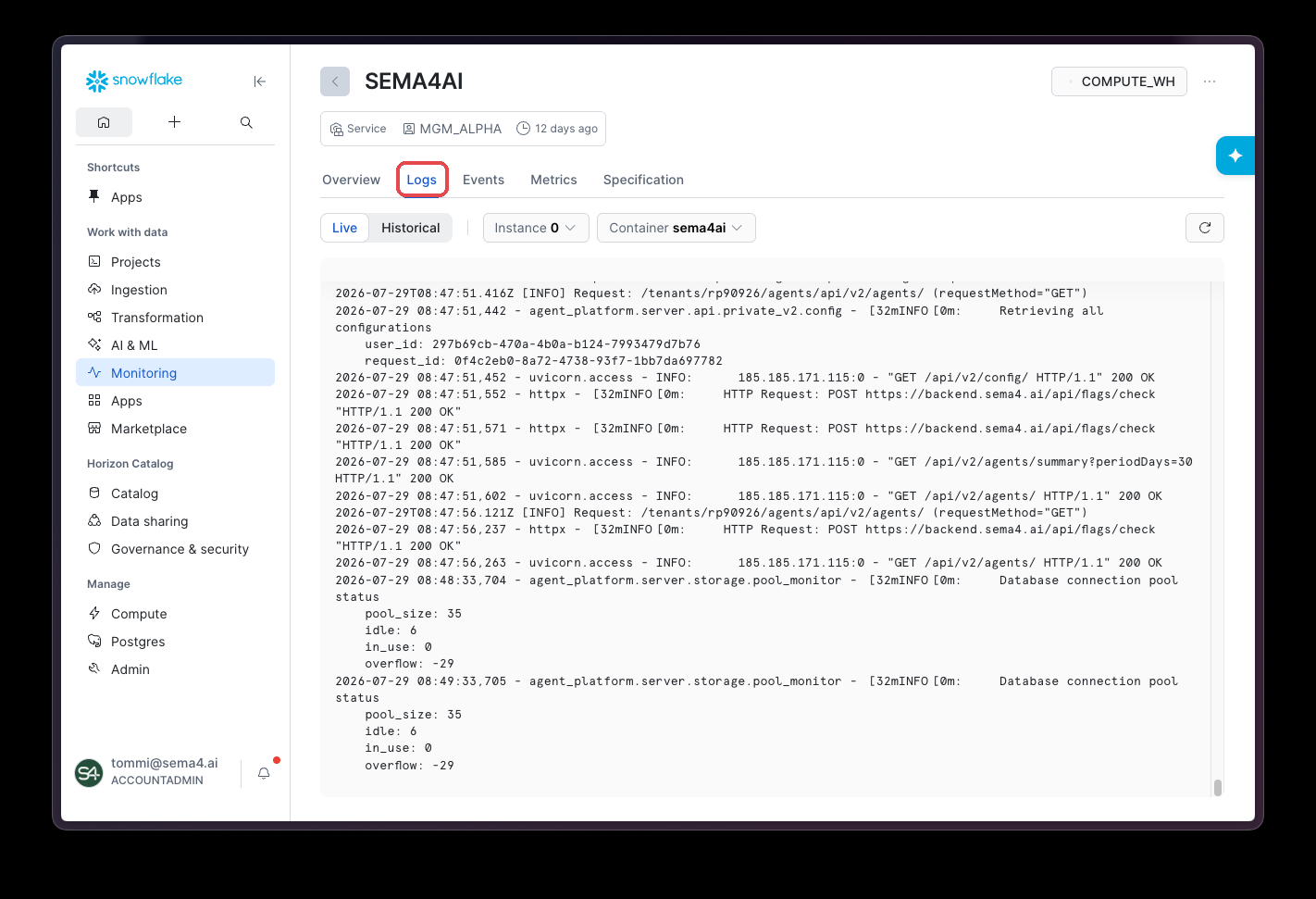Viewport: 1316px width, 899px height.
Task: Open the Metrics tab
Action: coord(553,180)
